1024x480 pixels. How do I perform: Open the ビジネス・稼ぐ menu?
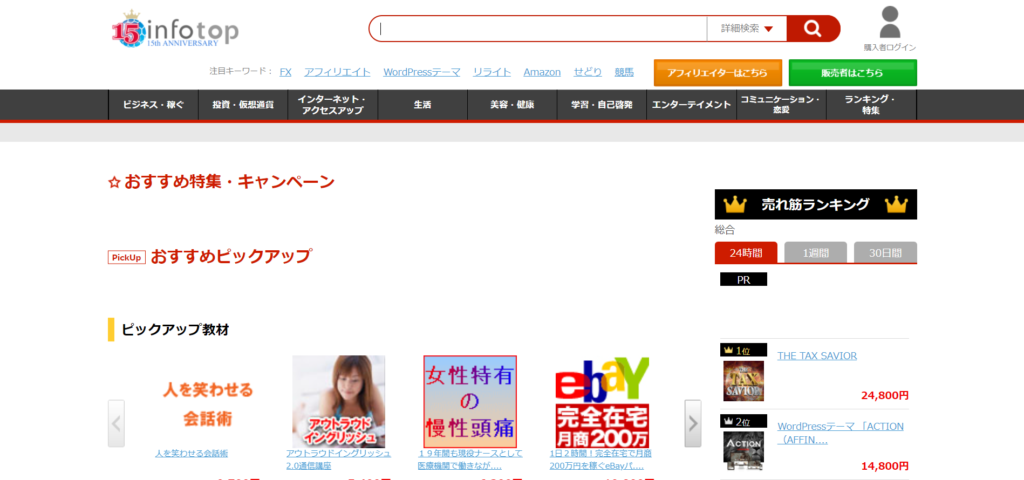pos(153,104)
